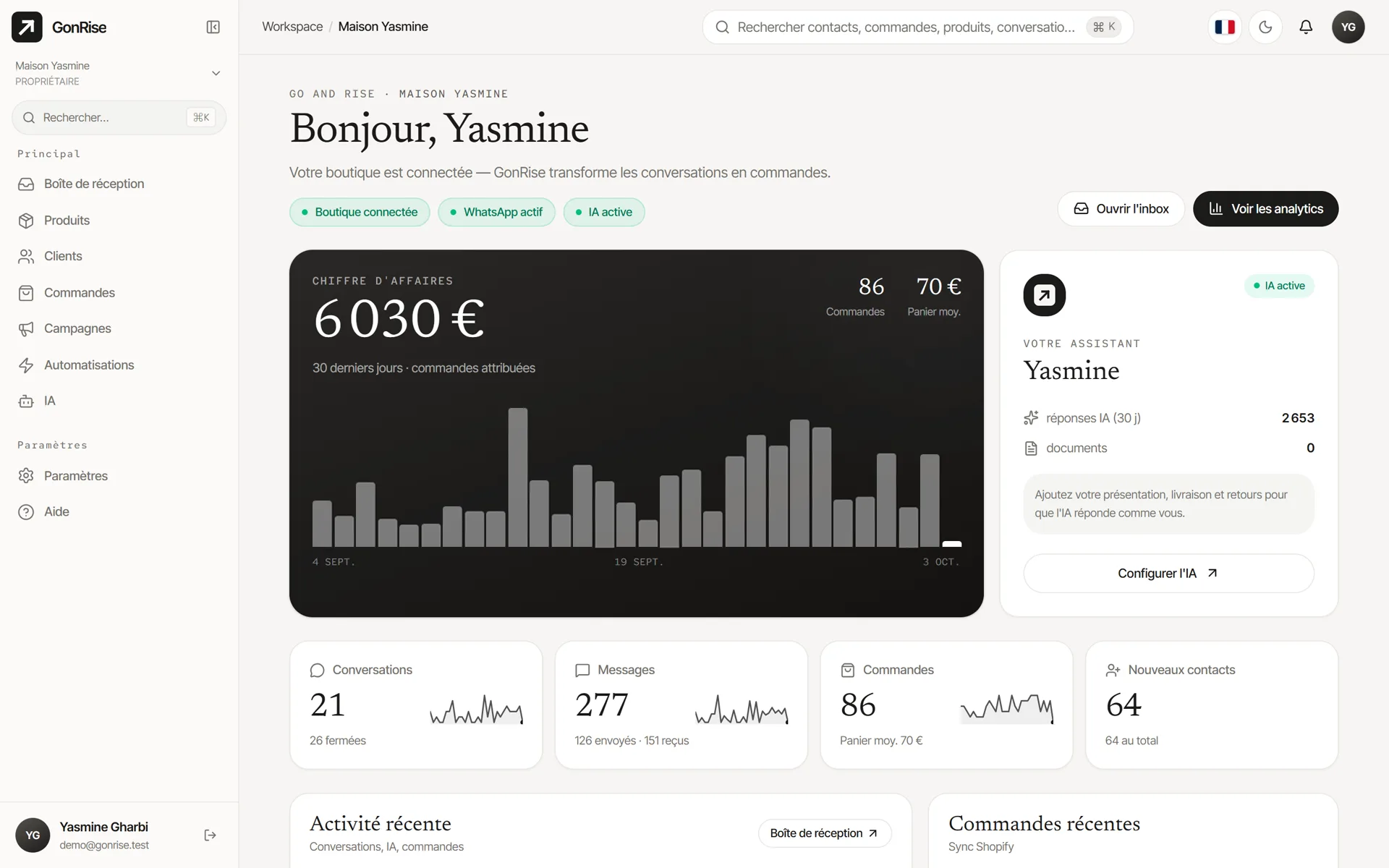
Task: Click the IA robot icon in the sidebar
Action: (x=26, y=401)
